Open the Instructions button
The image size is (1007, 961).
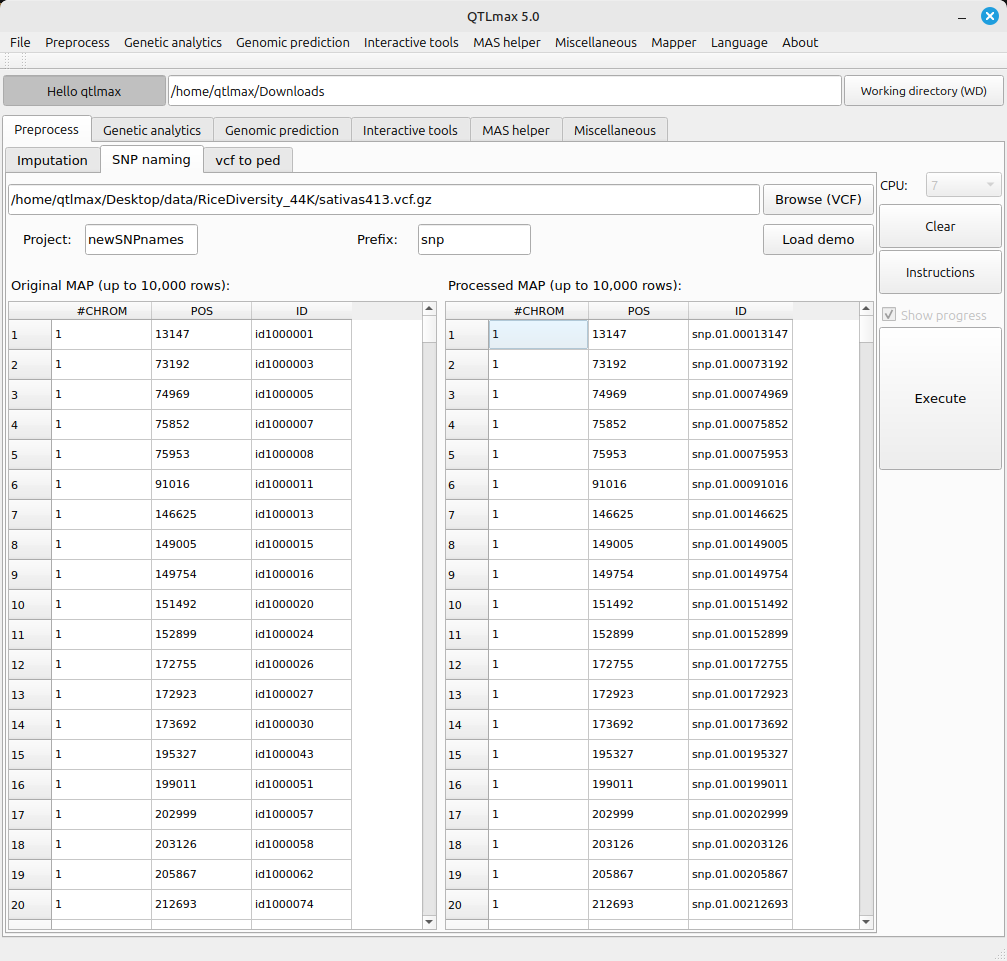(x=940, y=272)
